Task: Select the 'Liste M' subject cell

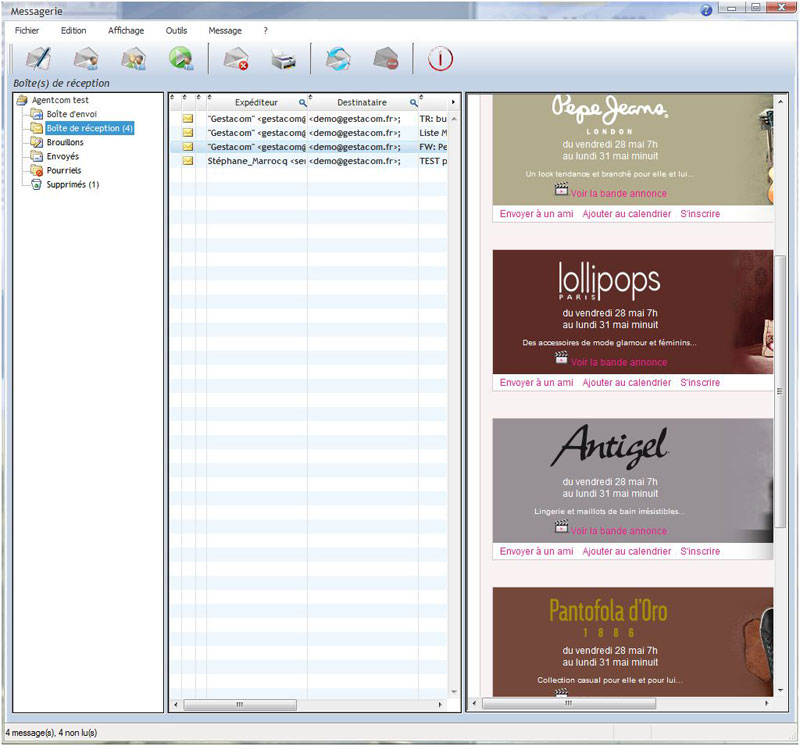Action: pos(433,133)
